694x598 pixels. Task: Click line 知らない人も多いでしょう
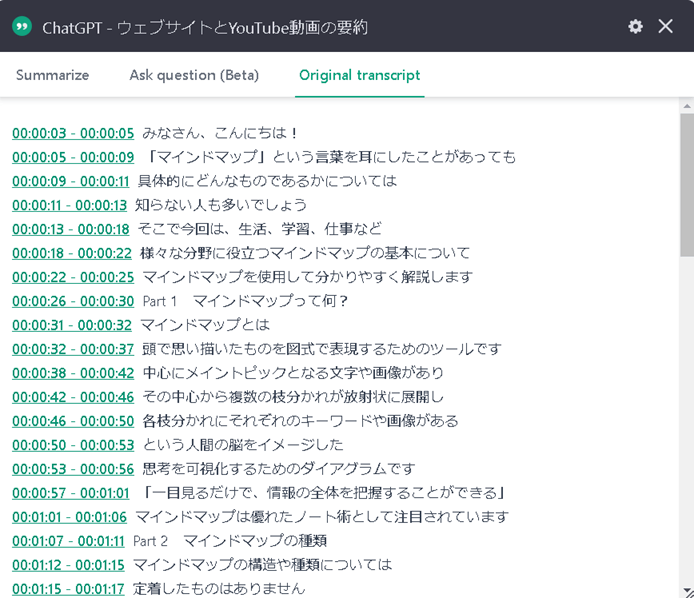[221, 204]
